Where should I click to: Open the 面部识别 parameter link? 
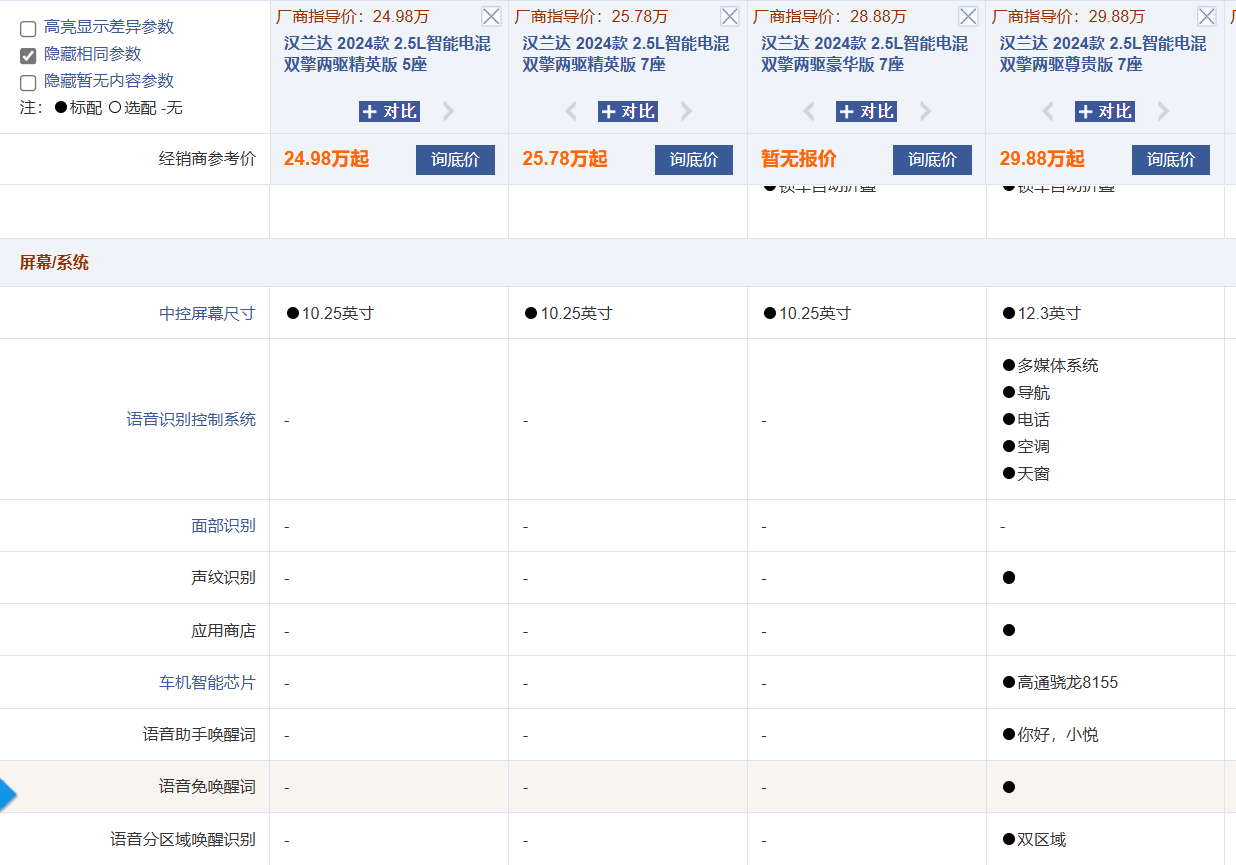[223, 525]
